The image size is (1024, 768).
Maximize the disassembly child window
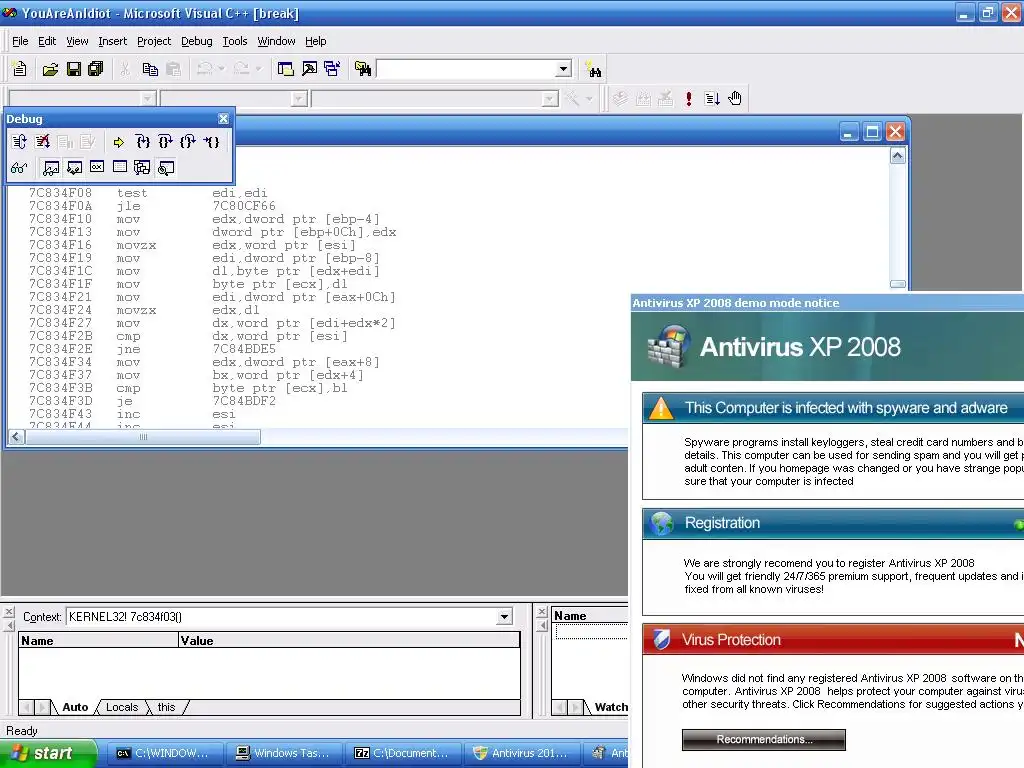coord(872,132)
